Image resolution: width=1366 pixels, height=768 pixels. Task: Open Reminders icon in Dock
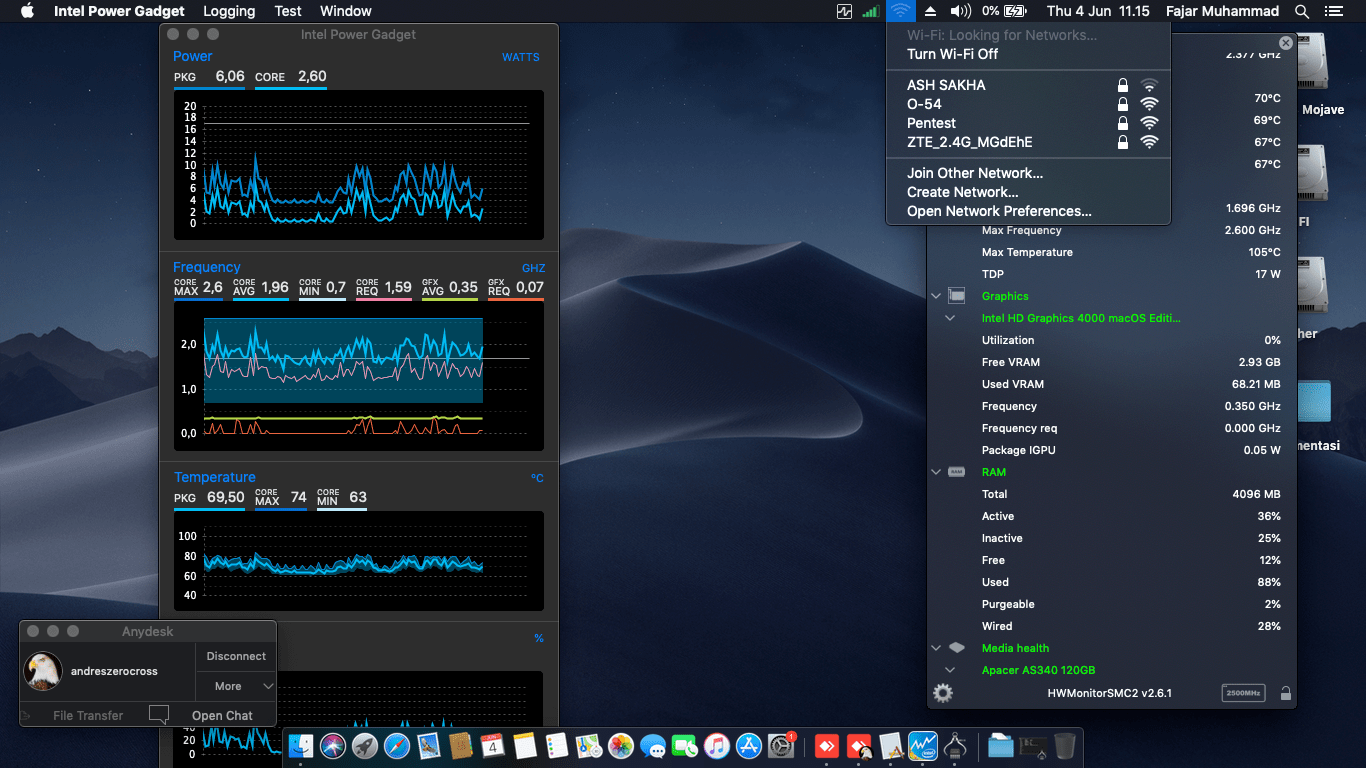pyautogui.click(x=557, y=746)
